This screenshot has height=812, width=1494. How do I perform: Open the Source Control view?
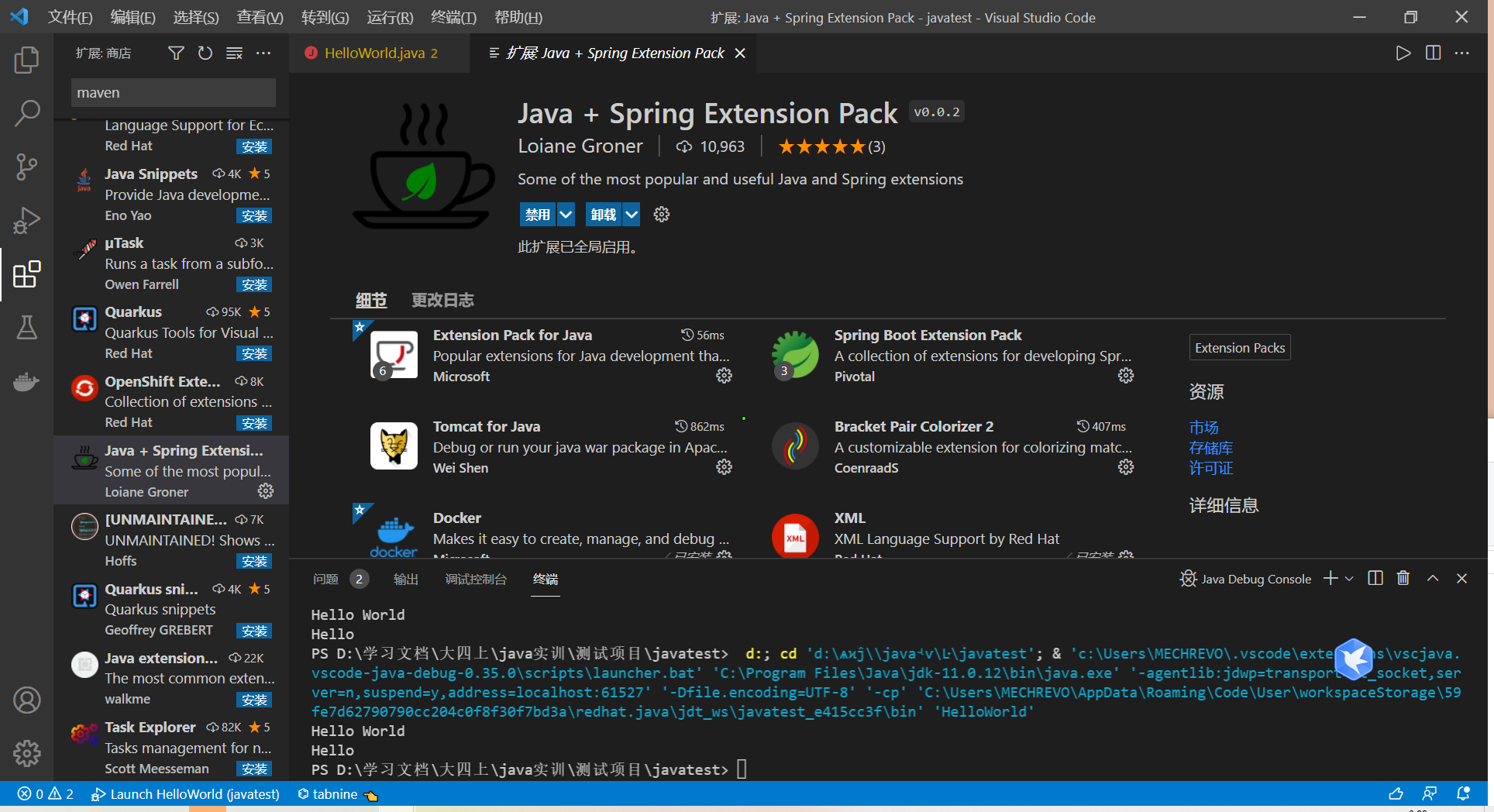tap(27, 167)
